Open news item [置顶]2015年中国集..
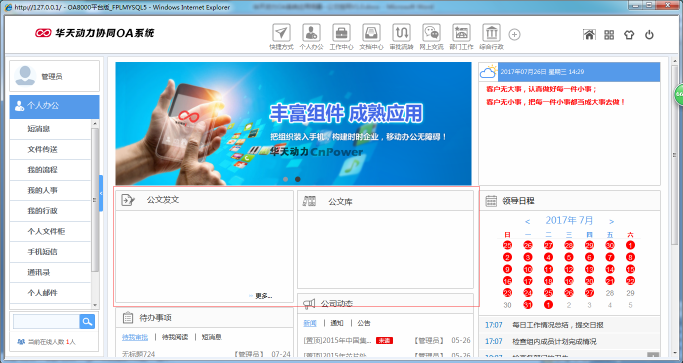This screenshot has height=363, width=683. (338, 340)
